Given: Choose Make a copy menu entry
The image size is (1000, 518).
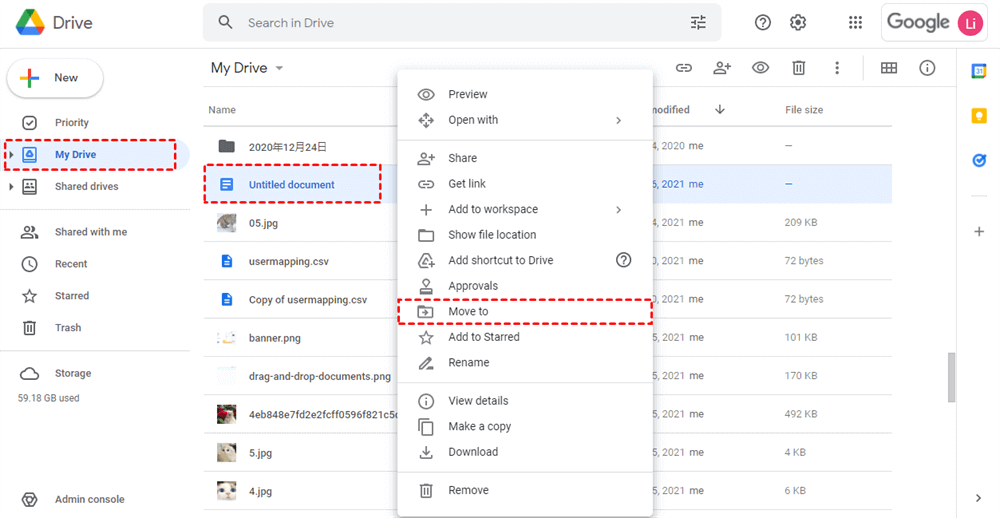Looking at the screenshot, I should coord(479,426).
